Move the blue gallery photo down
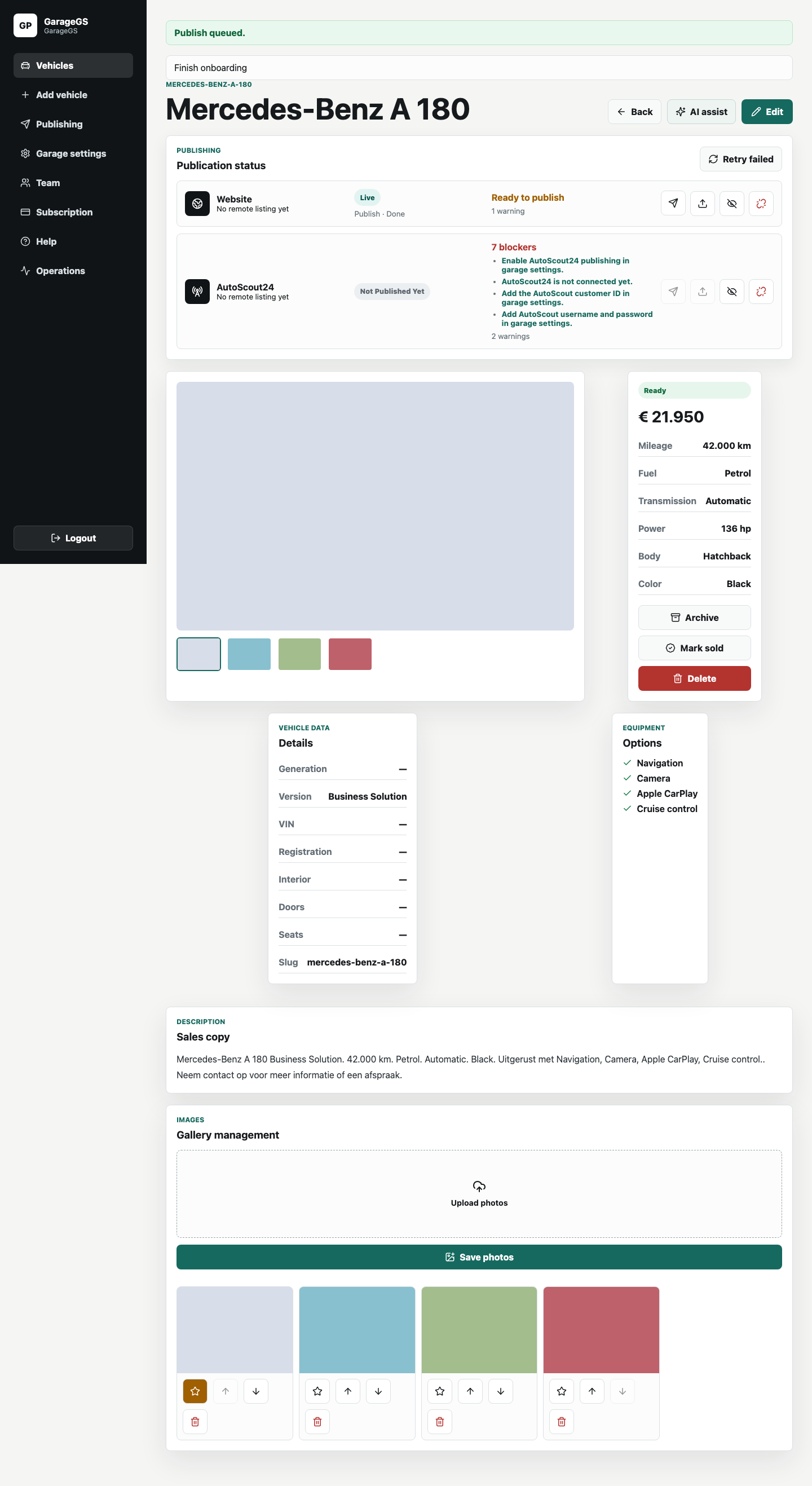 click(x=378, y=1391)
